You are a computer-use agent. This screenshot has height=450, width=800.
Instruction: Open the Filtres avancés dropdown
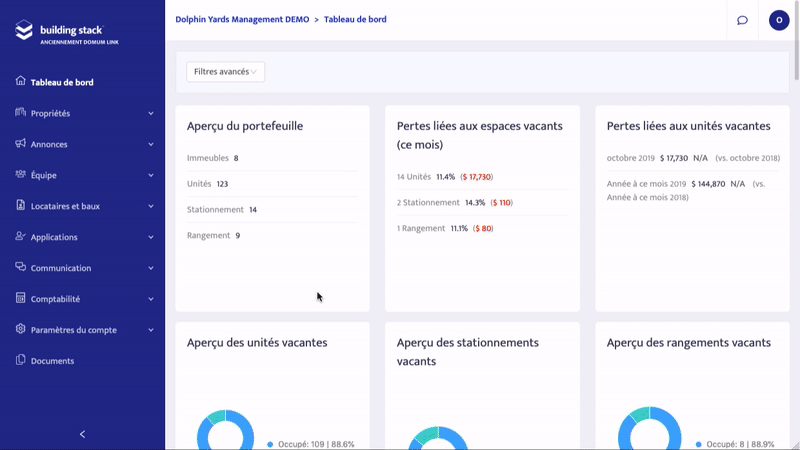(x=225, y=72)
